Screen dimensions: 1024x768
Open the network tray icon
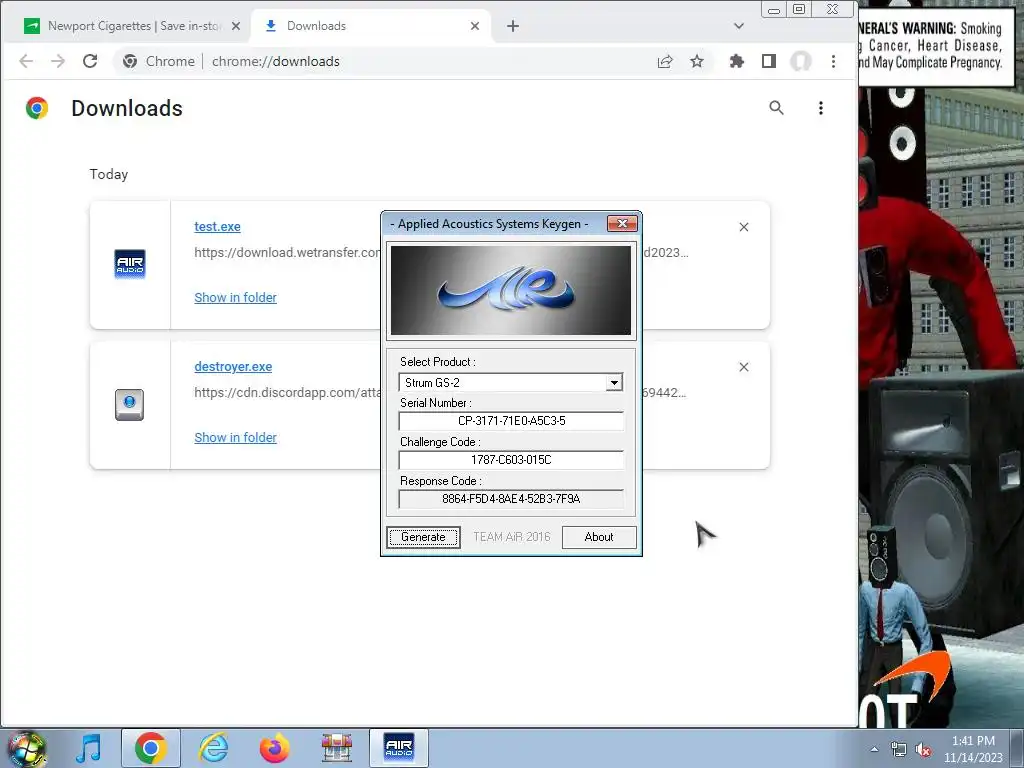coord(899,750)
